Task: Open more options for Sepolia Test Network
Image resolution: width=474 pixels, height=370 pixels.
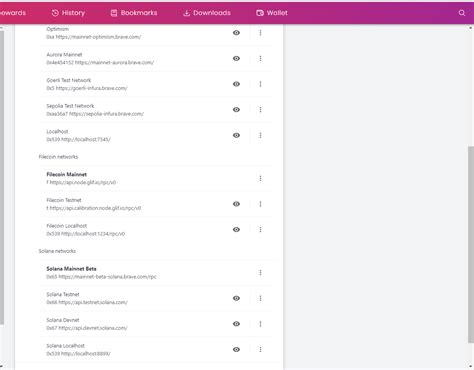Action: (260, 110)
